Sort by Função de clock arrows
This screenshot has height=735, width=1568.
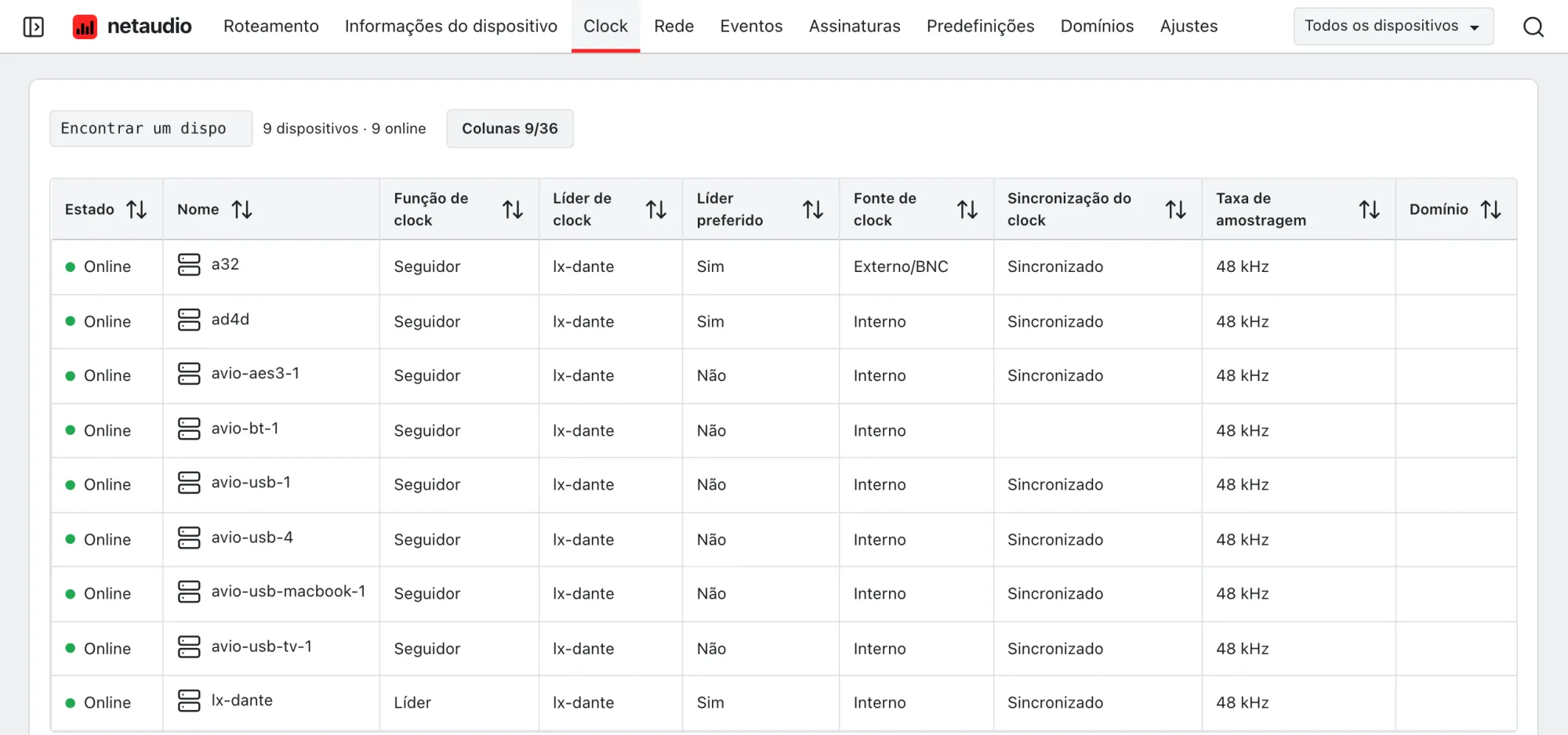point(513,209)
